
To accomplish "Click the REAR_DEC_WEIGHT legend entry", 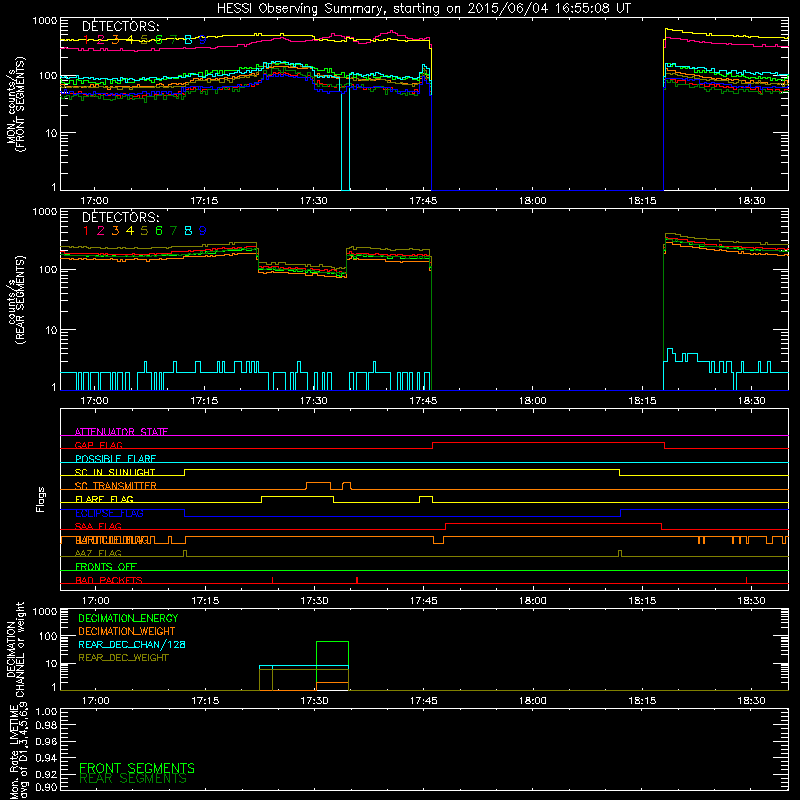I will [x=123, y=658].
